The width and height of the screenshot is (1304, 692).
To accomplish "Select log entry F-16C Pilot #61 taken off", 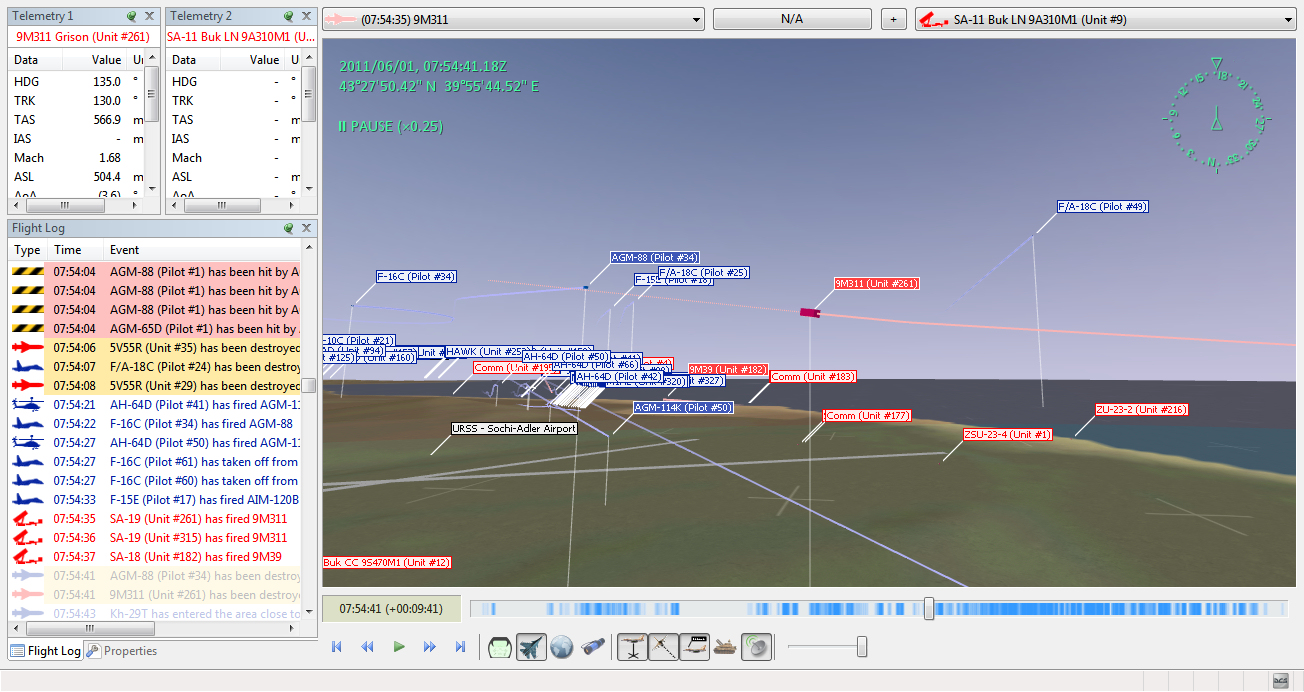I will click(x=155, y=462).
